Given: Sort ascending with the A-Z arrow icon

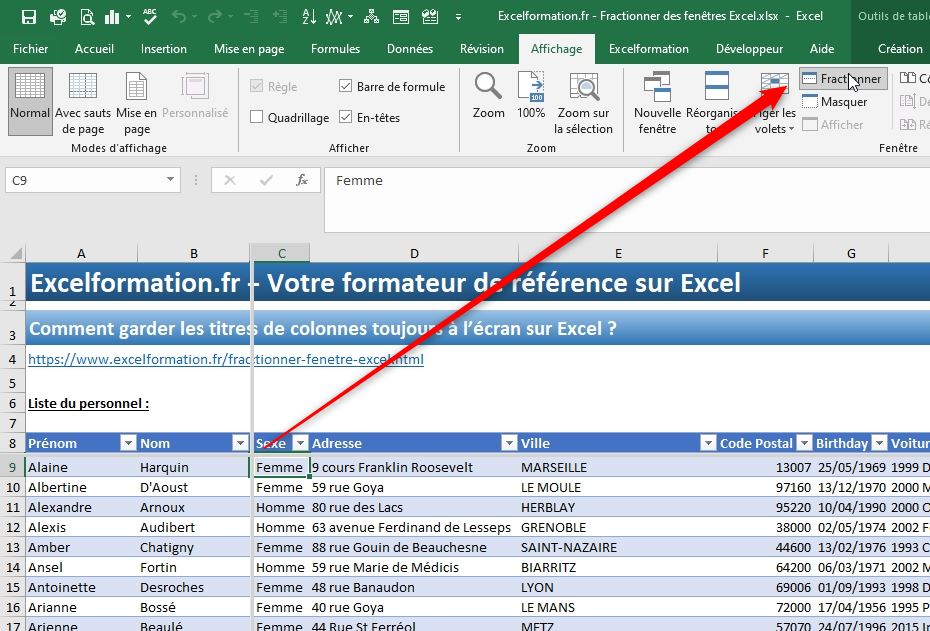Looking at the screenshot, I should 309,17.
